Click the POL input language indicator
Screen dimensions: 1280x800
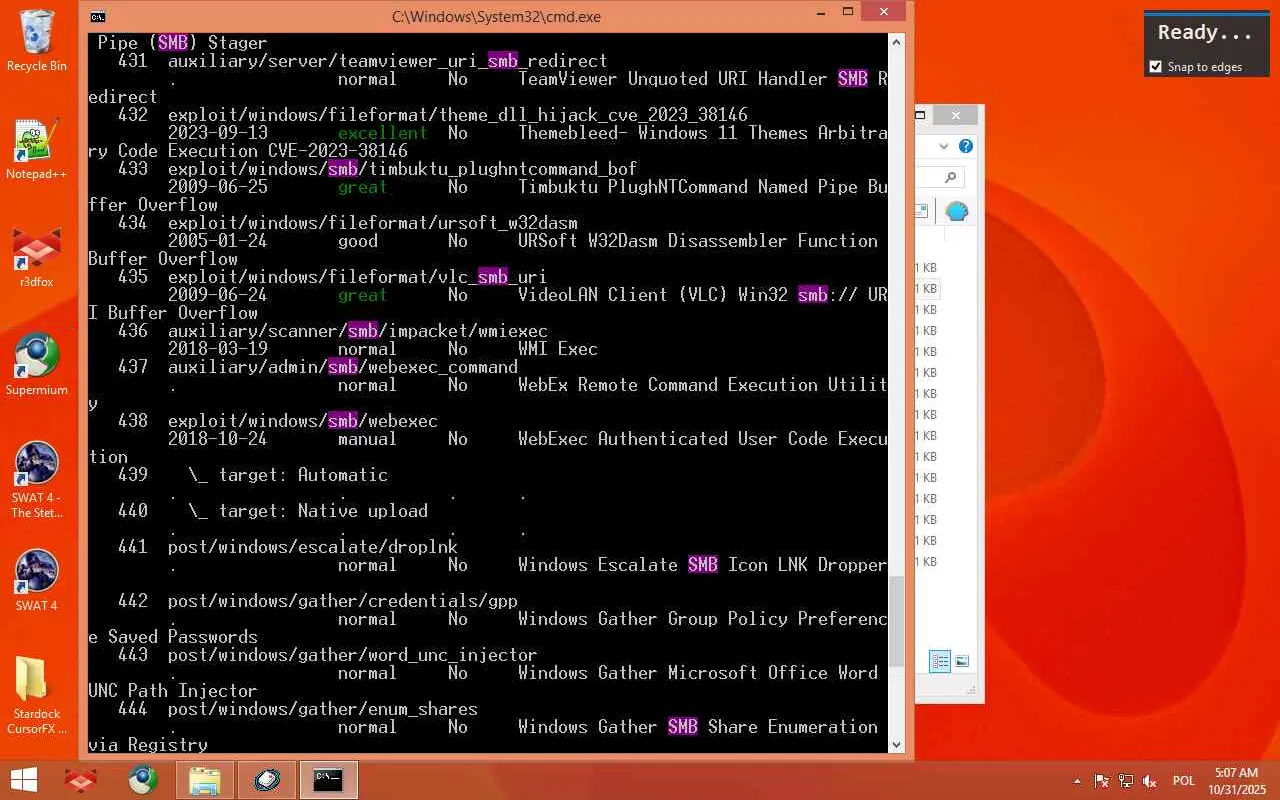1184,781
